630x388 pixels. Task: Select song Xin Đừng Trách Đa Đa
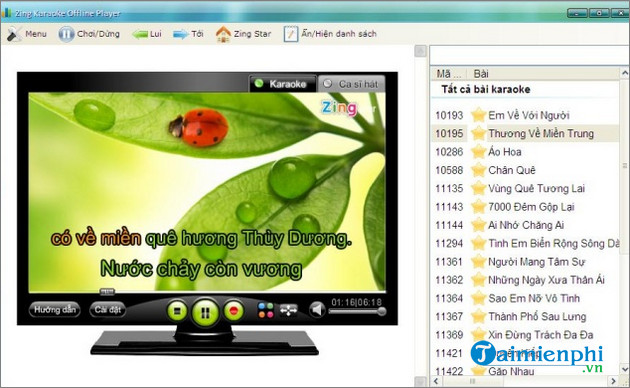pyautogui.click(x=525, y=335)
